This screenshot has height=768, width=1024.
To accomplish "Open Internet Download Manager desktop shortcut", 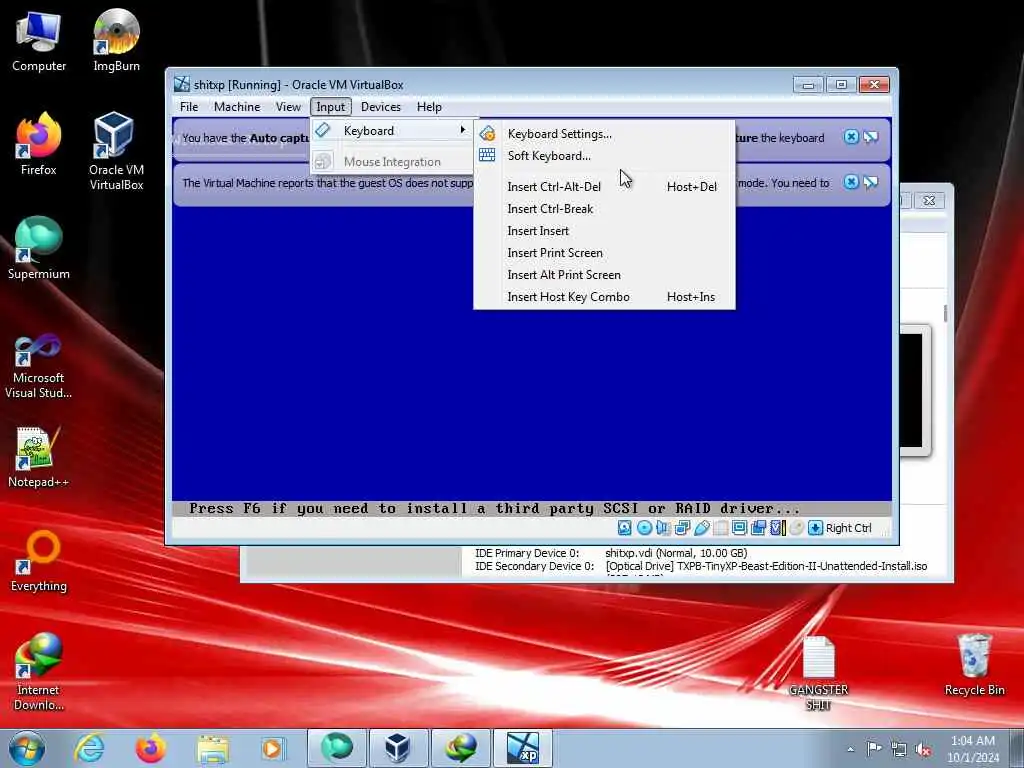I will tap(39, 673).
